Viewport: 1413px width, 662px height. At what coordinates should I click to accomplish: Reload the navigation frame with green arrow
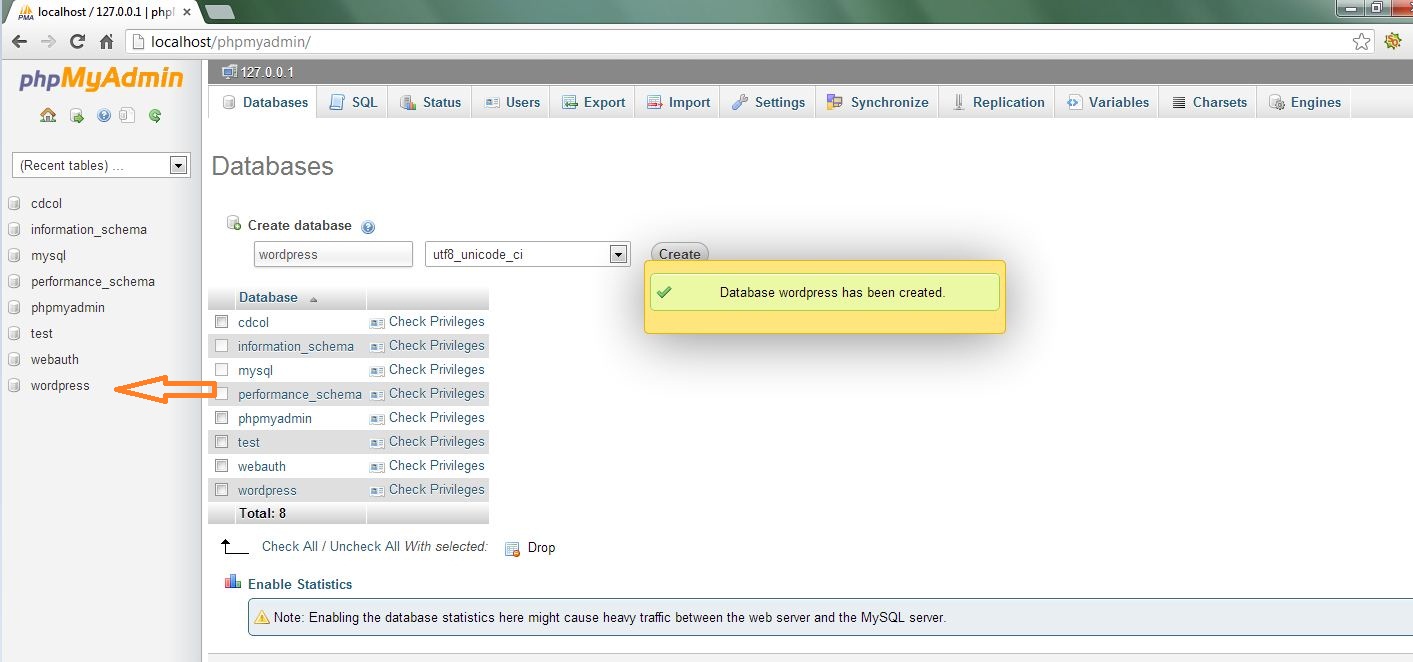[x=155, y=115]
